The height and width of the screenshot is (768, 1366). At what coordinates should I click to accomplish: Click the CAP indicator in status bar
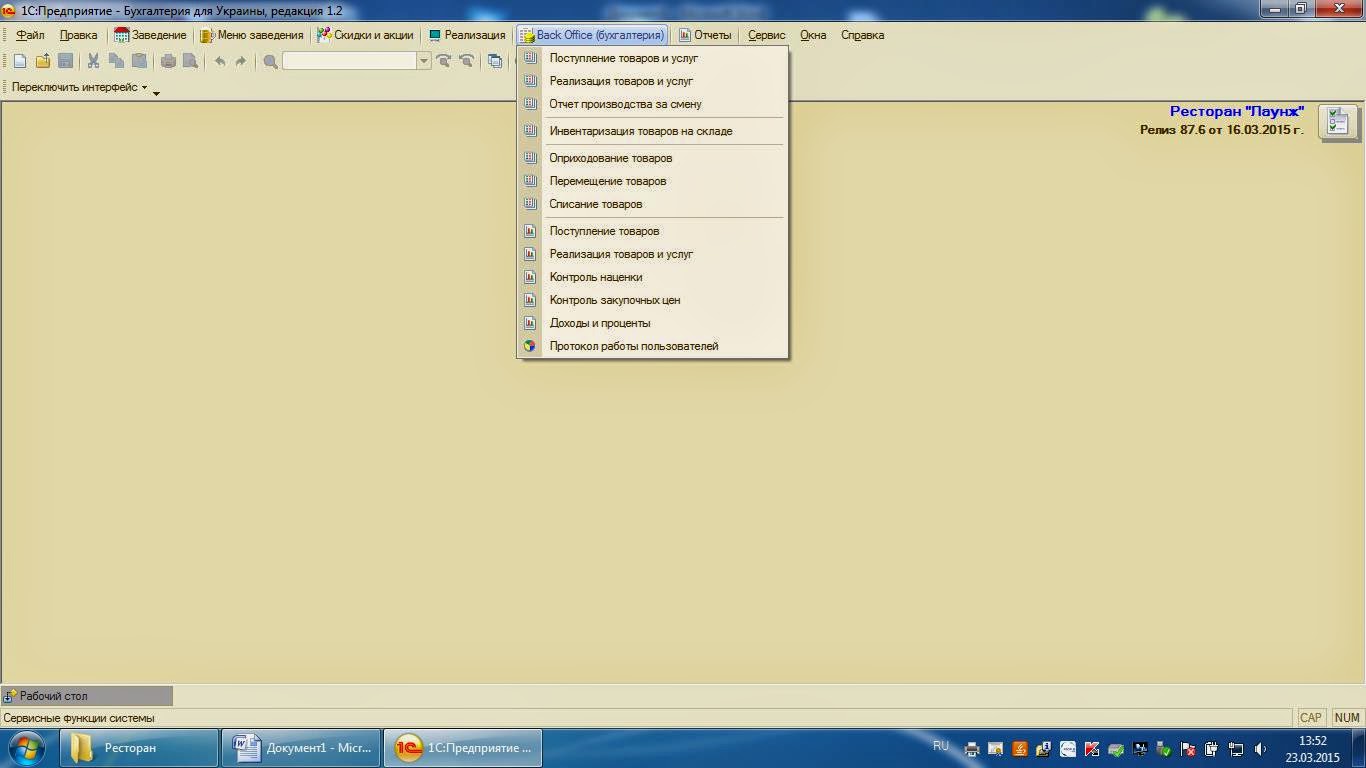[1311, 718]
